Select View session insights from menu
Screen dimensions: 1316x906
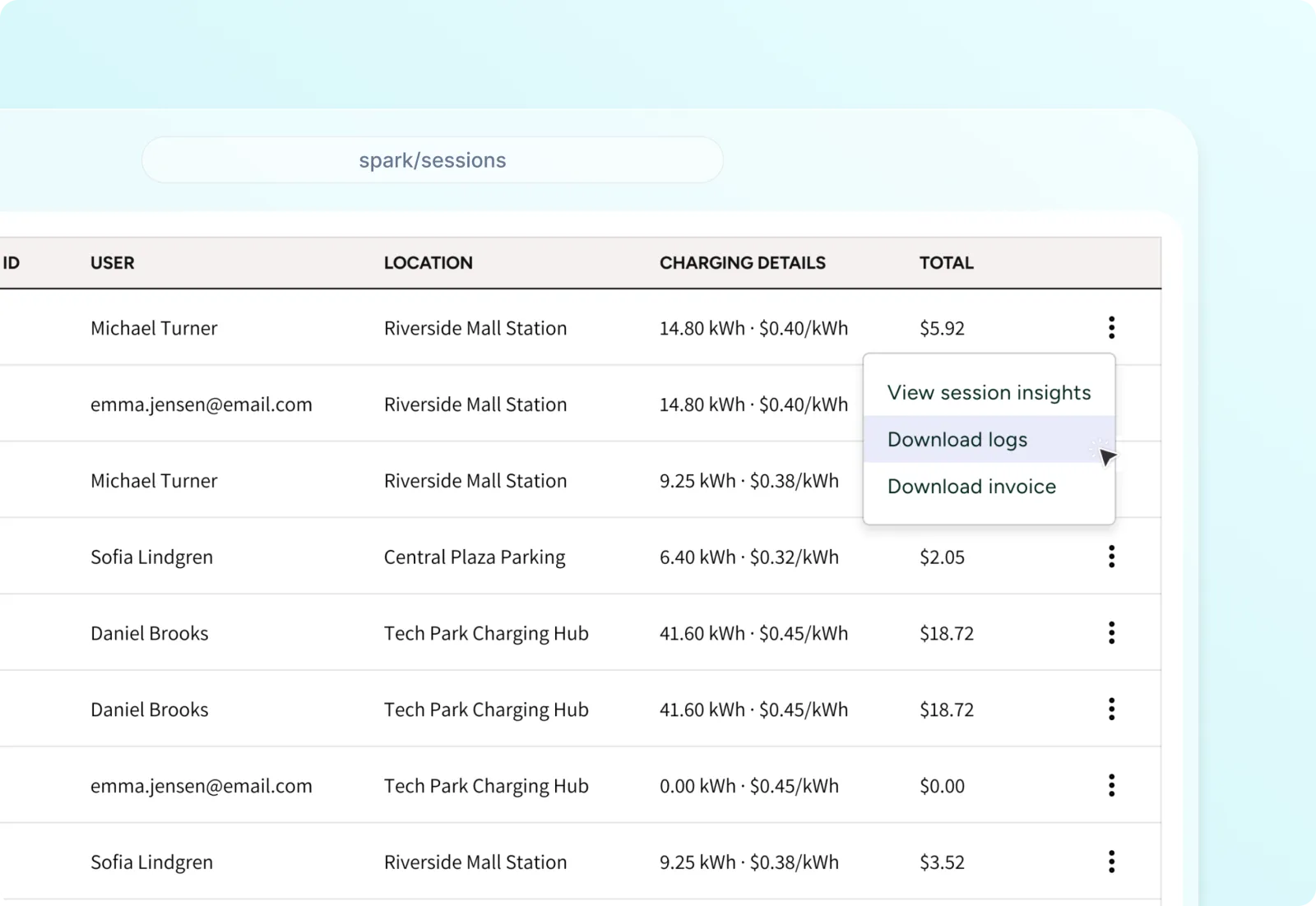989,393
